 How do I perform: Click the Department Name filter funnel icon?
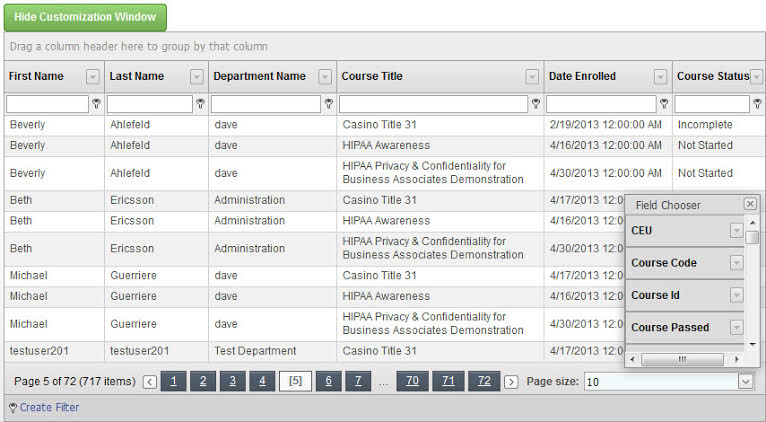pyautogui.click(x=329, y=103)
